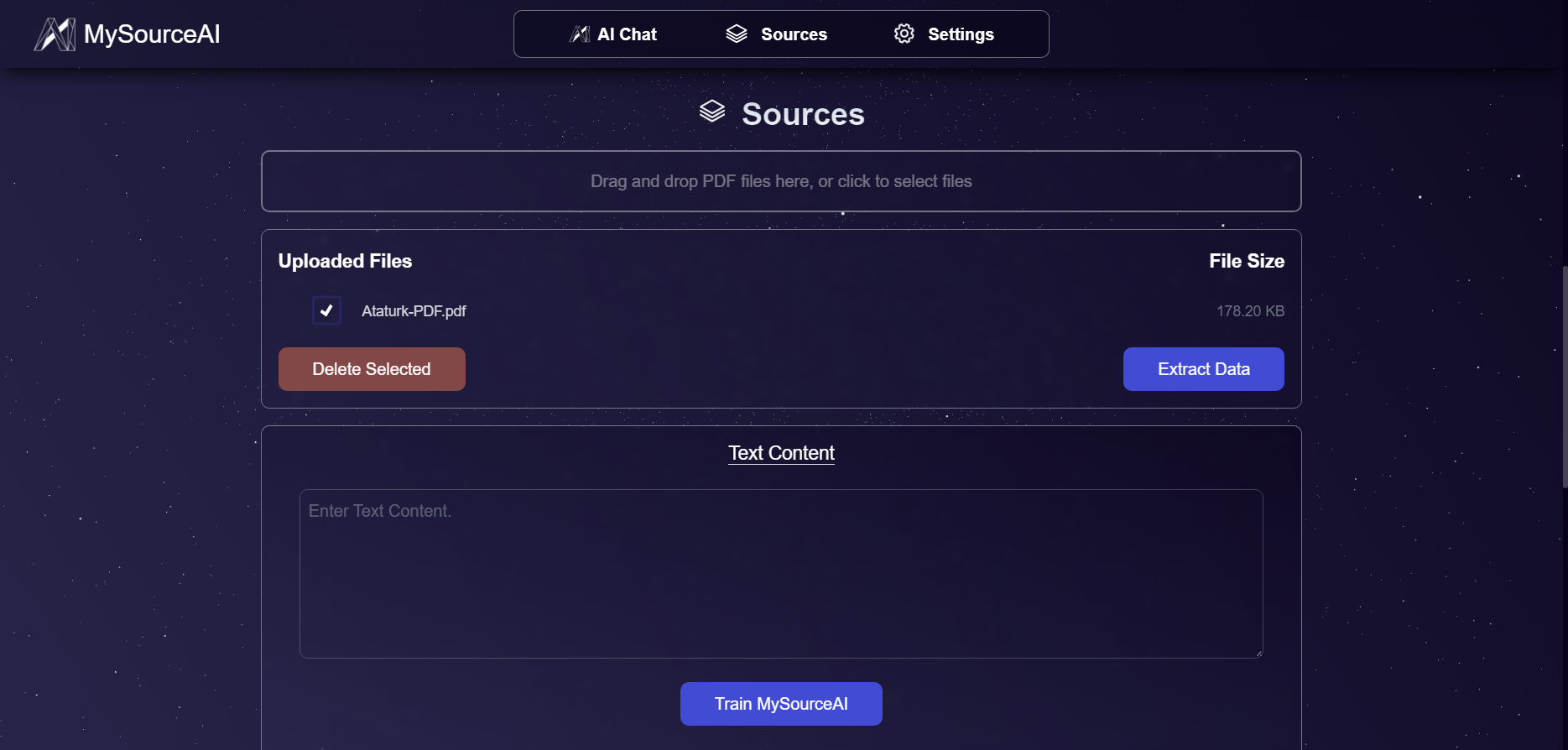This screenshot has height=750, width=1568.
Task: Click the MySourceAI logo icon
Action: [55, 34]
